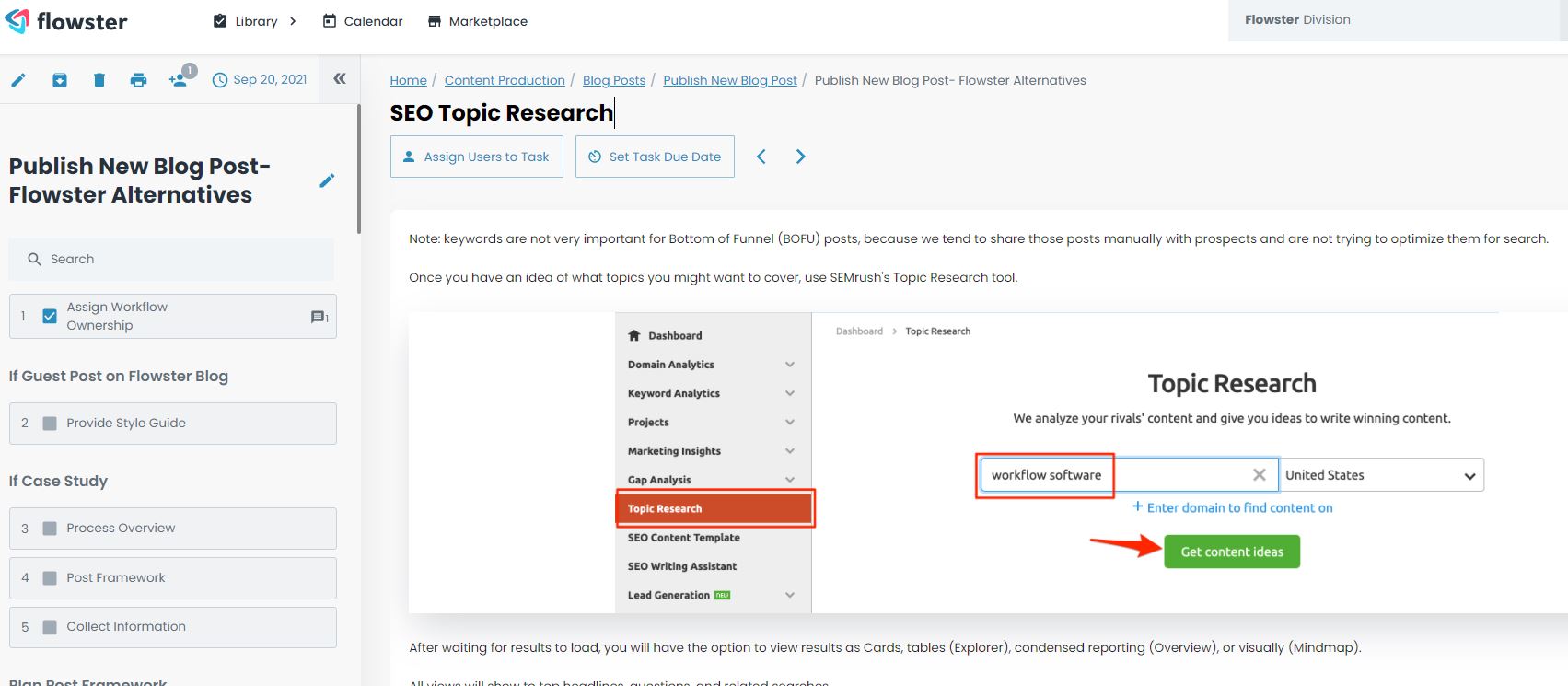1568x686 pixels.
Task: Open comment icon on Assign Workflow Ownership
Action: tap(319, 317)
